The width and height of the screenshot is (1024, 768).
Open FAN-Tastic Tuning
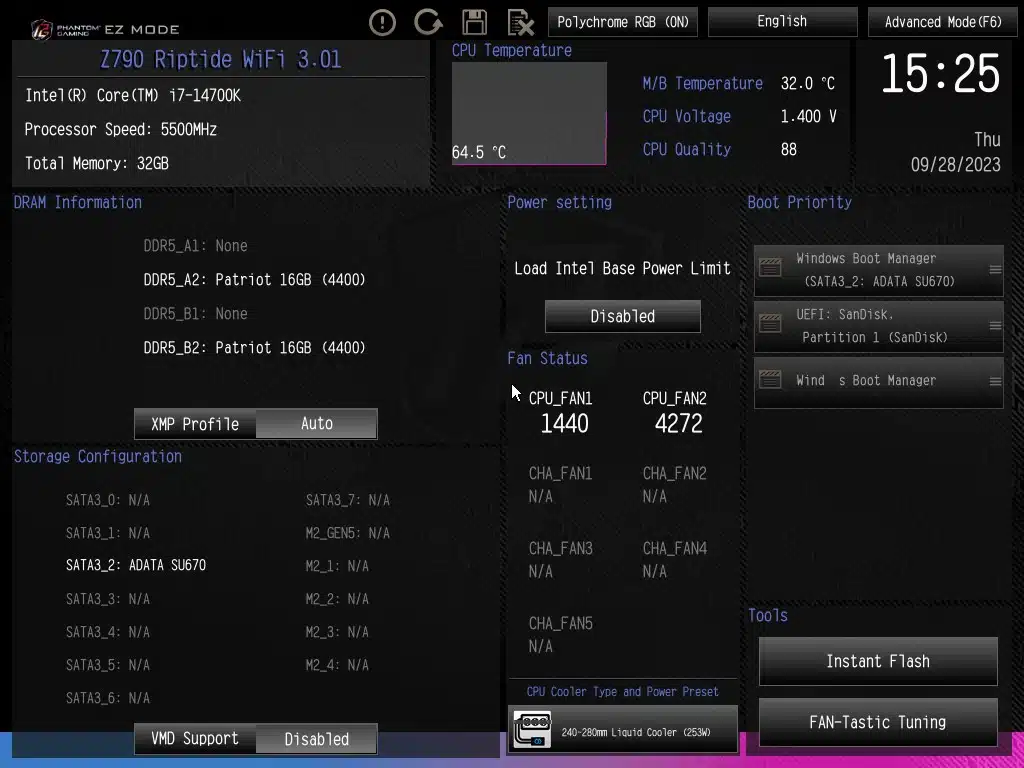[x=877, y=722]
